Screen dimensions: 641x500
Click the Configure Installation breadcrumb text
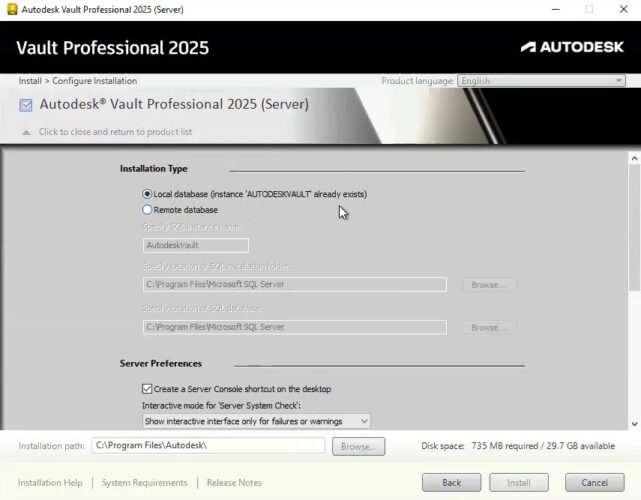point(94,81)
